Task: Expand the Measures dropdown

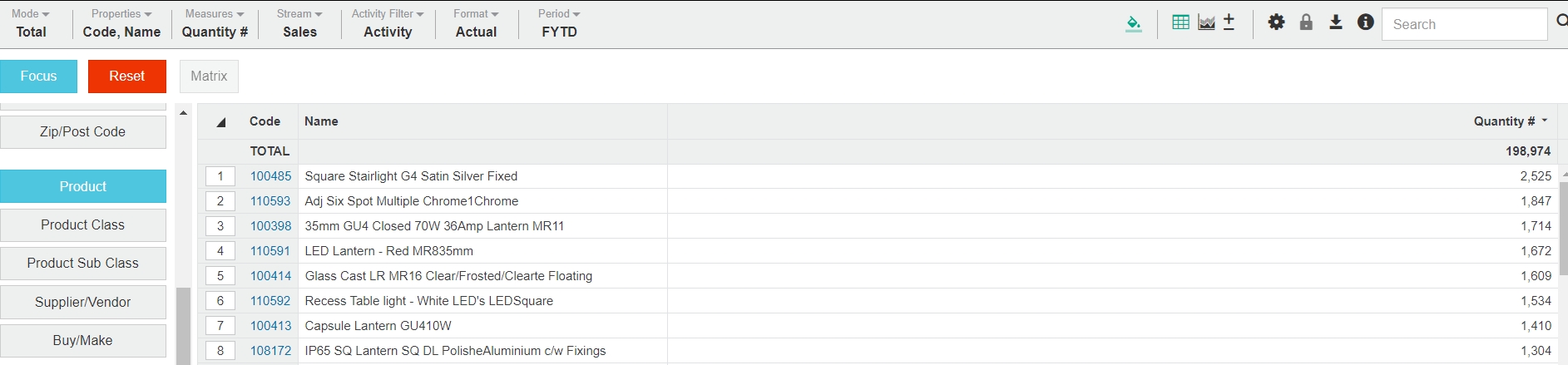Action: (x=215, y=23)
